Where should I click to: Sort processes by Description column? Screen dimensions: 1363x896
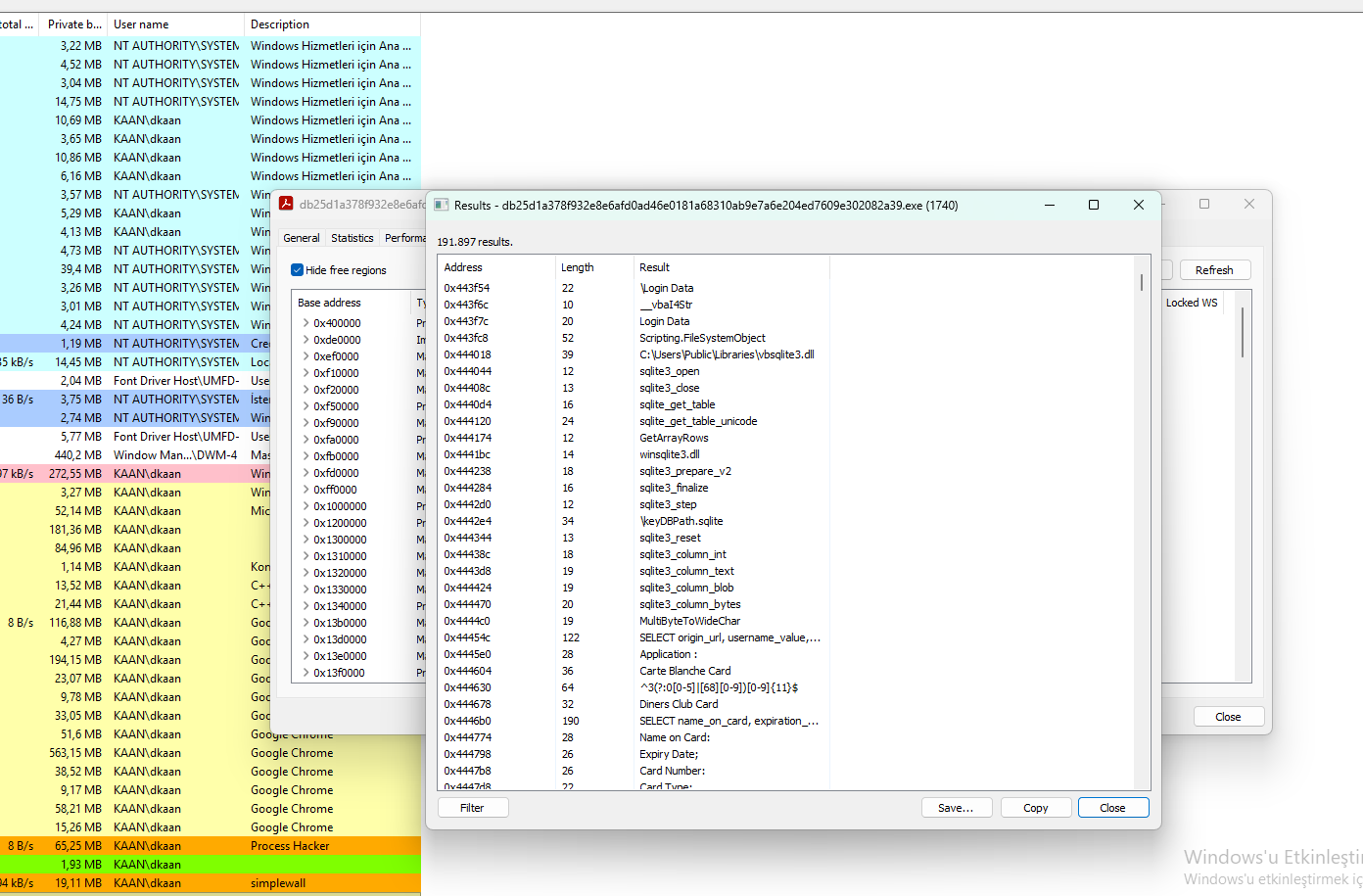[x=332, y=24]
